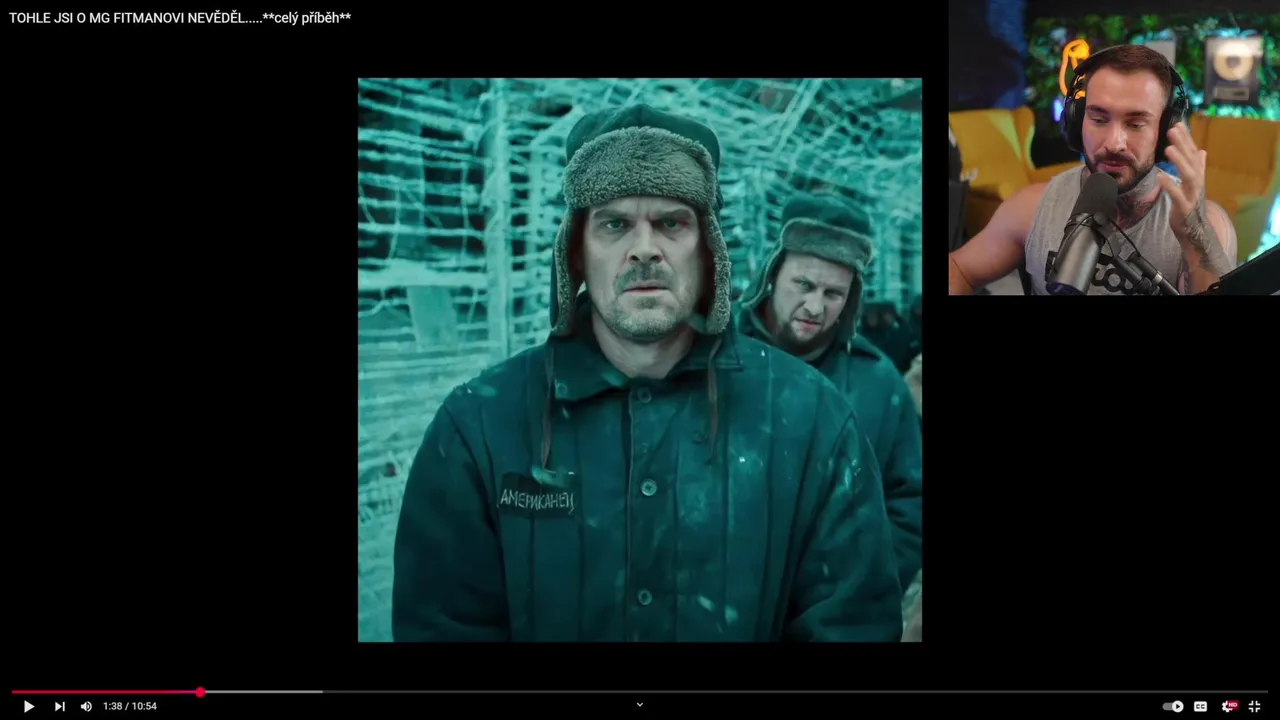The width and height of the screenshot is (1280, 720).
Task: Toggle the autoplay switch
Action: 1173,706
